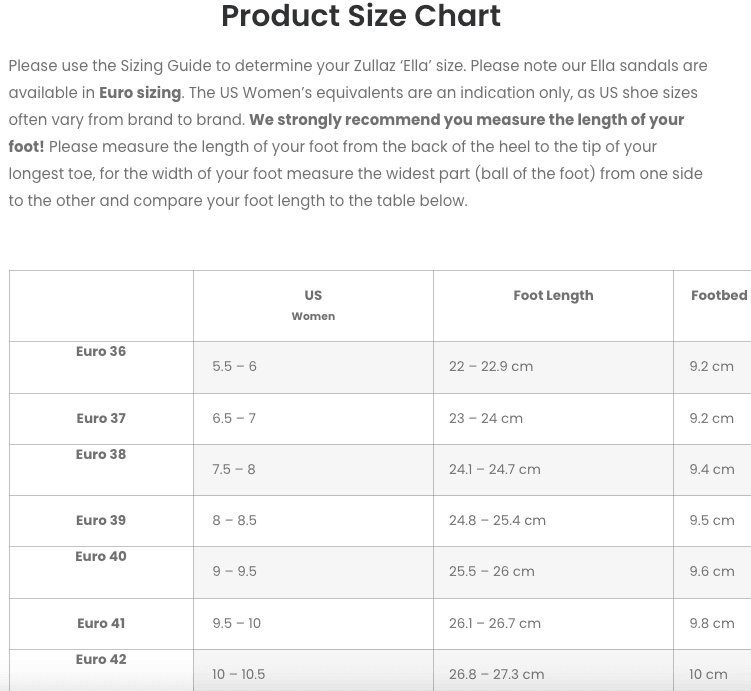Click the US Women column header
This screenshot has width=751, height=691.
click(313, 305)
